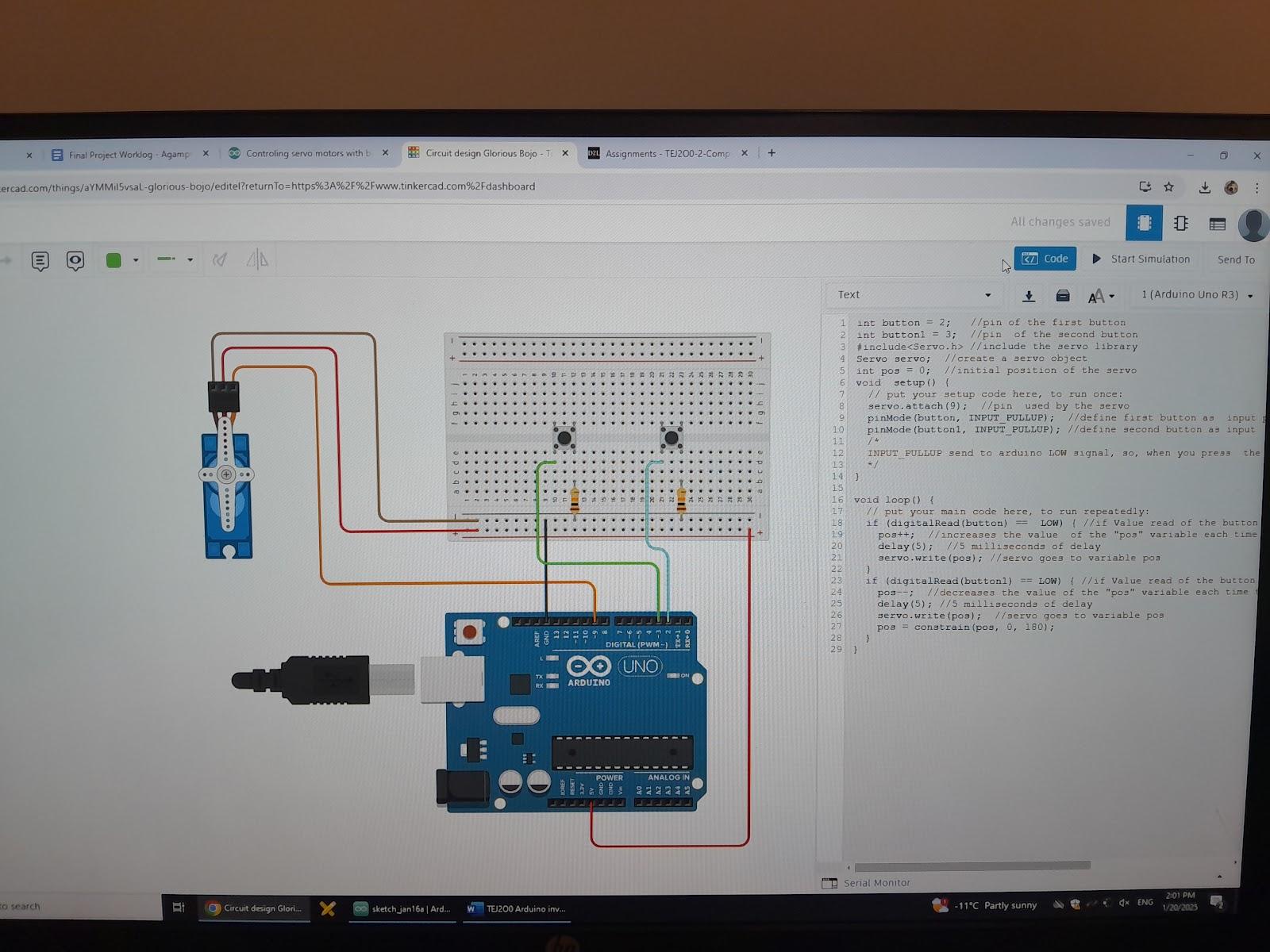Image resolution: width=1270 pixels, height=952 pixels.
Task: Open the Chrome profile icon
Action: click(1231, 187)
